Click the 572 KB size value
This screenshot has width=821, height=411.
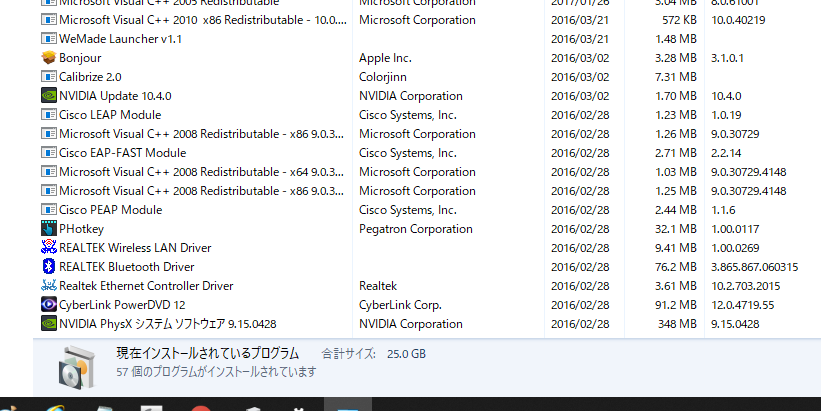(679, 20)
